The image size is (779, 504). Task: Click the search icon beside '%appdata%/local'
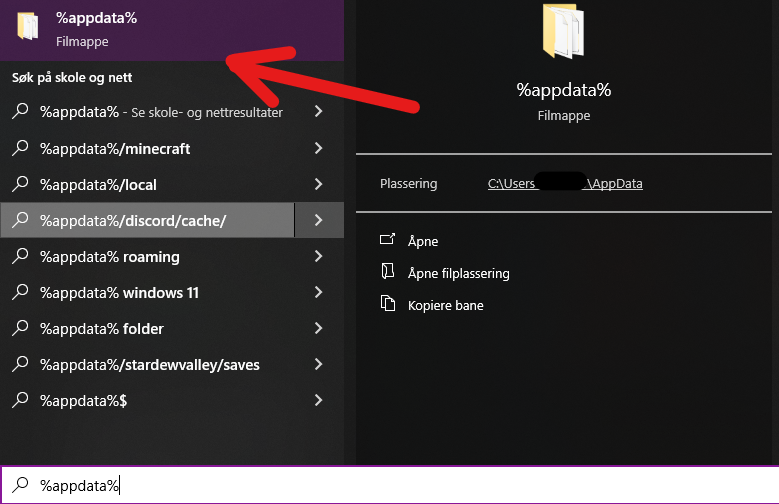point(20,184)
